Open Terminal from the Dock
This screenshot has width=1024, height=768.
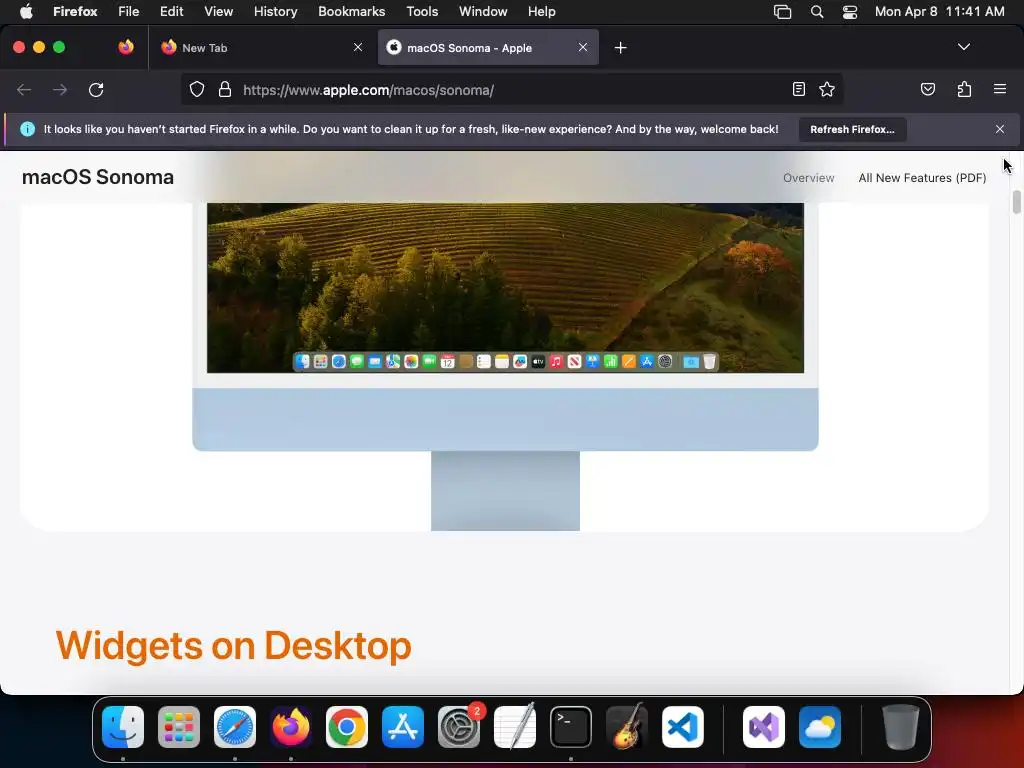(x=571, y=727)
